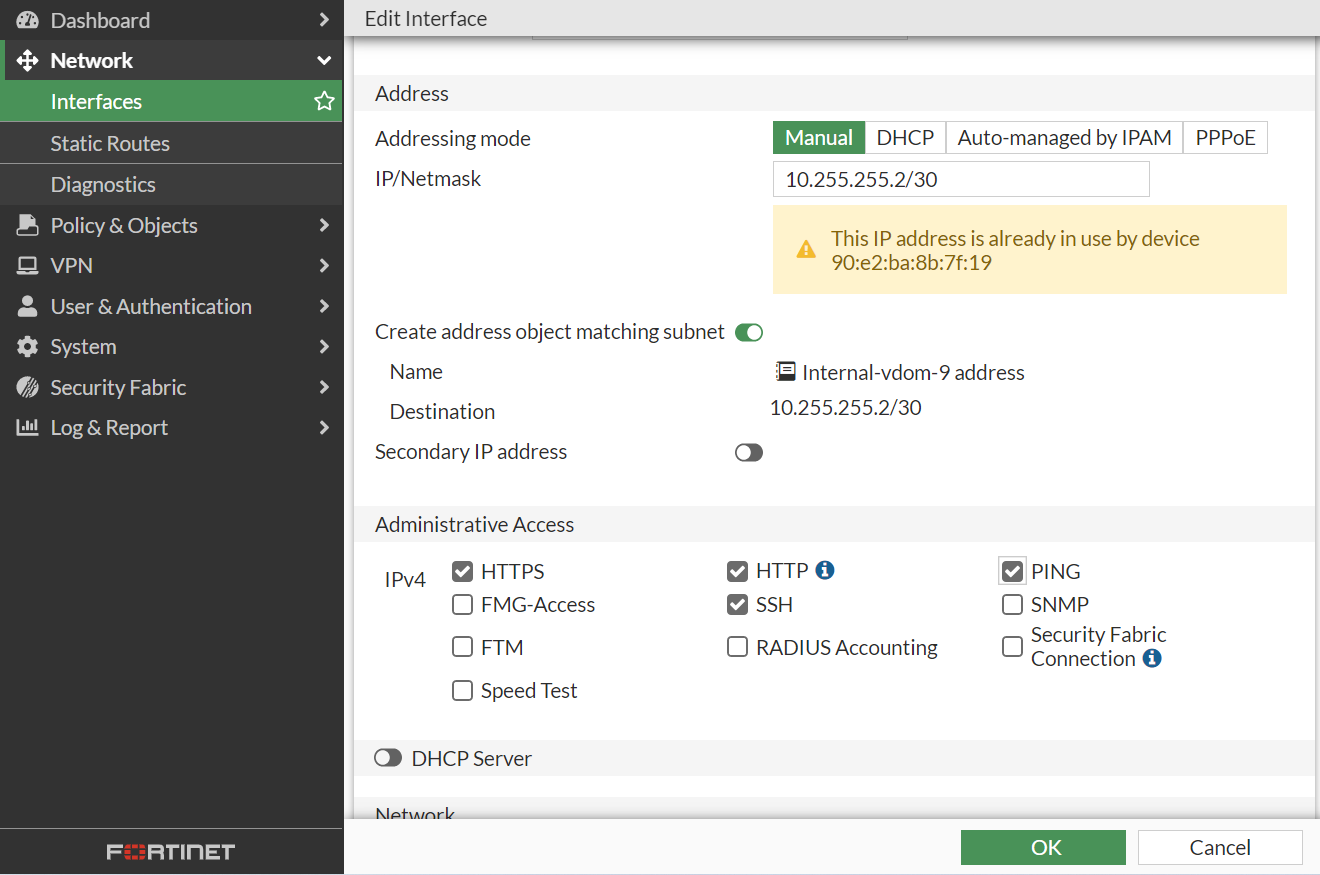This screenshot has height=875, width=1320.
Task: Click the Security Fabric Connection info icon
Action: [x=1152, y=658]
